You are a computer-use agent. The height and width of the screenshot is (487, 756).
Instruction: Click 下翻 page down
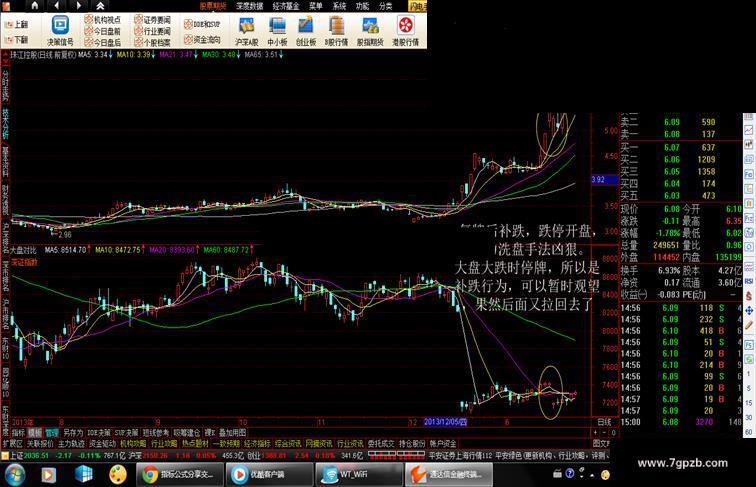click(16, 39)
